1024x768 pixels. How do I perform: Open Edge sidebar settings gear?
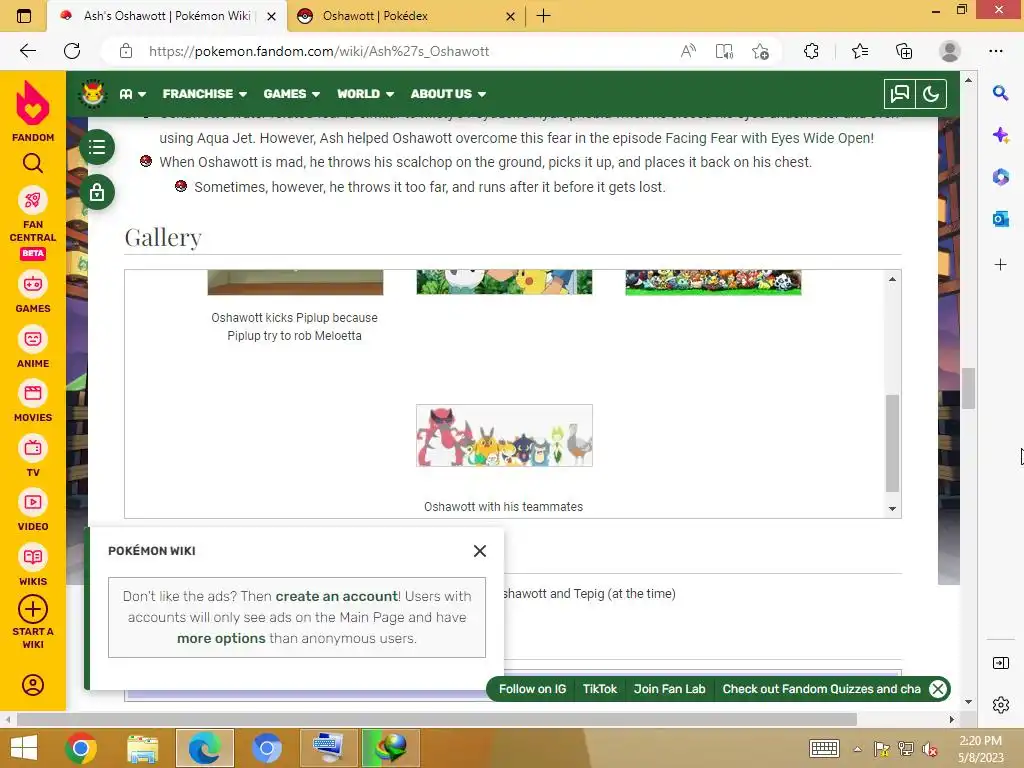click(1000, 705)
